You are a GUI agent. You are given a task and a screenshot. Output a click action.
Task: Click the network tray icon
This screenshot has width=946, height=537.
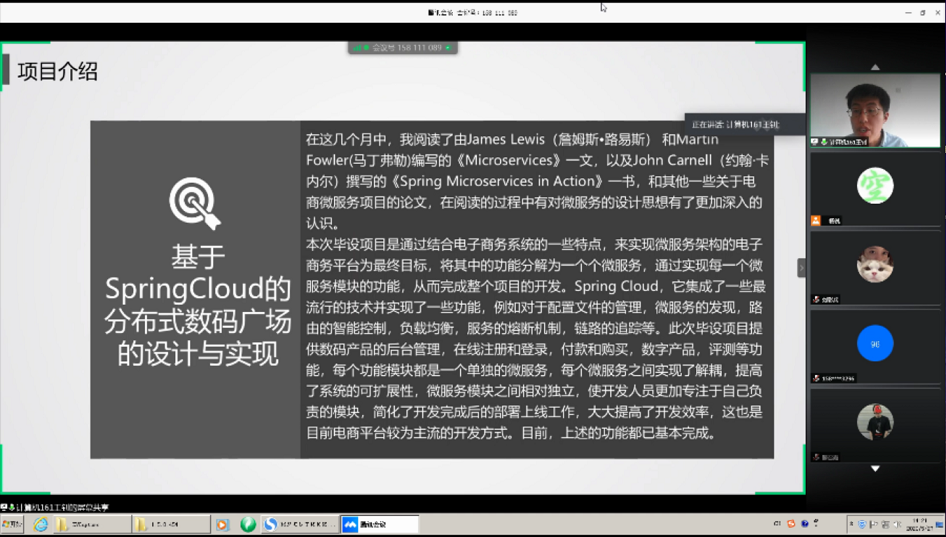coord(885,524)
